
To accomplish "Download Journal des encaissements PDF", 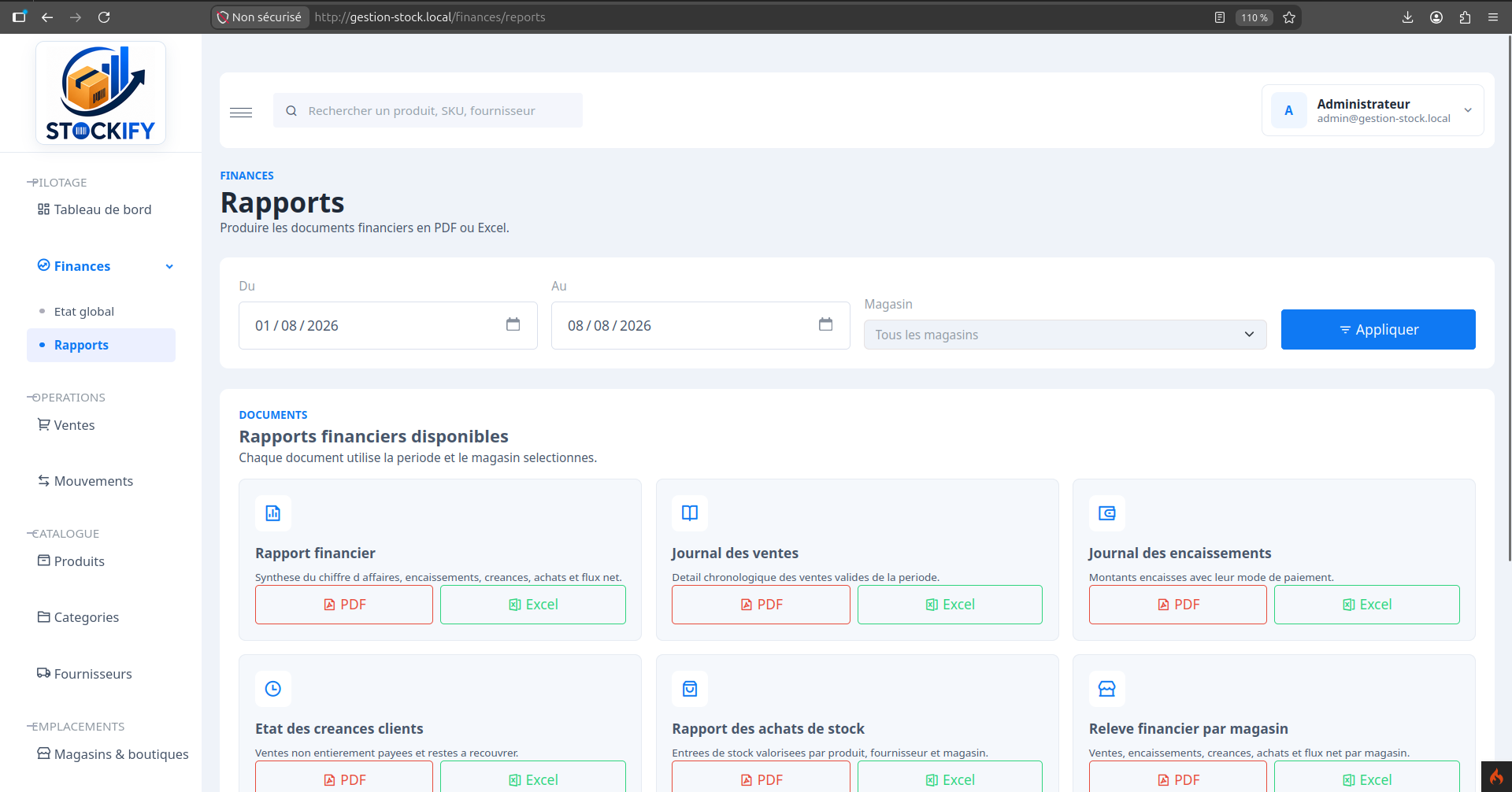I will [1178, 605].
